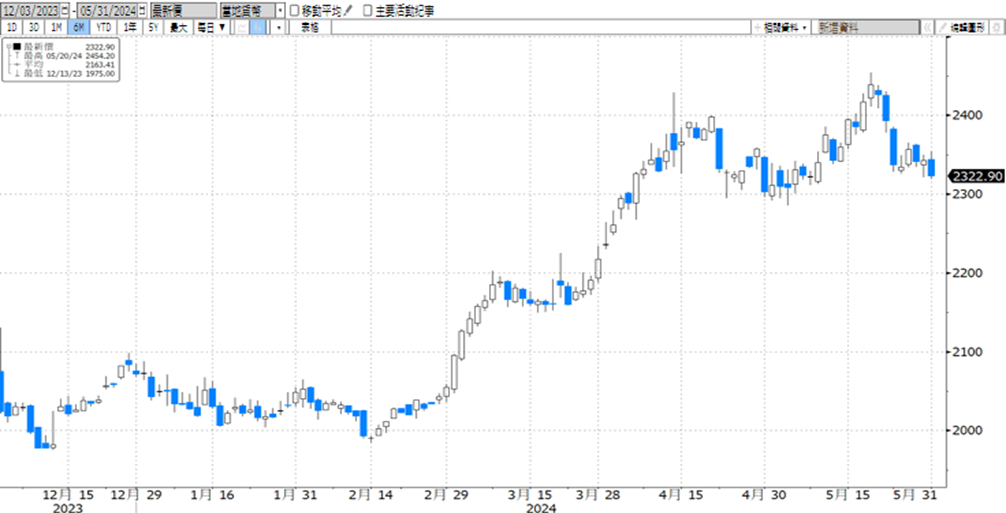Click the 2200 y-axis label
The image size is (1006, 513).
pos(966,273)
